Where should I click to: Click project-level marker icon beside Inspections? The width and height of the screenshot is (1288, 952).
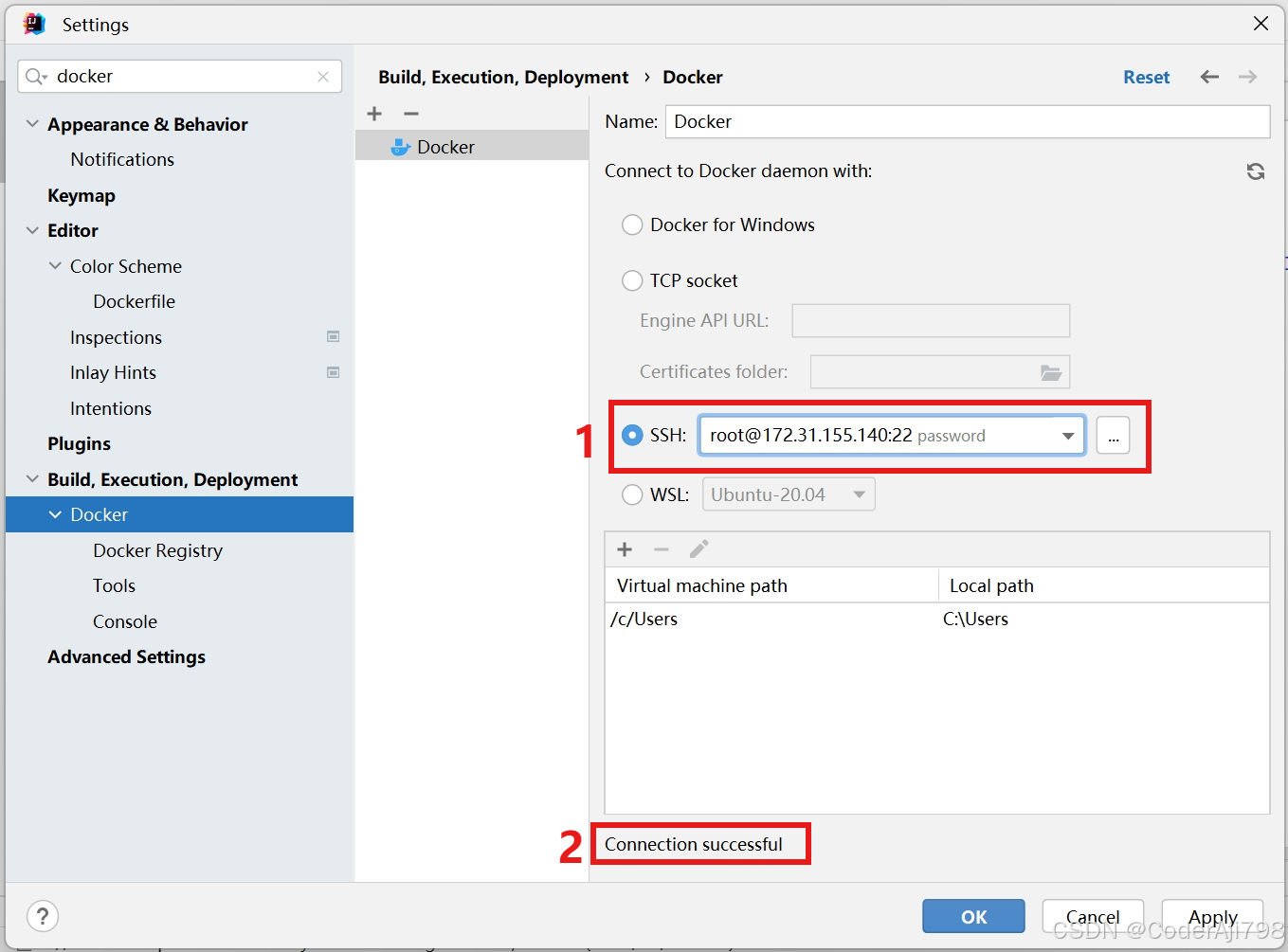(x=333, y=337)
